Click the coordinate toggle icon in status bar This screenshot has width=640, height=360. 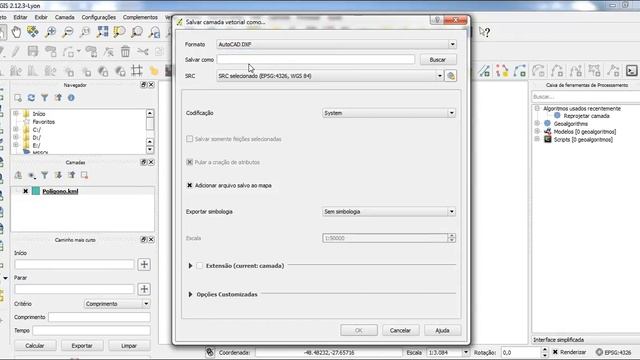(209, 352)
